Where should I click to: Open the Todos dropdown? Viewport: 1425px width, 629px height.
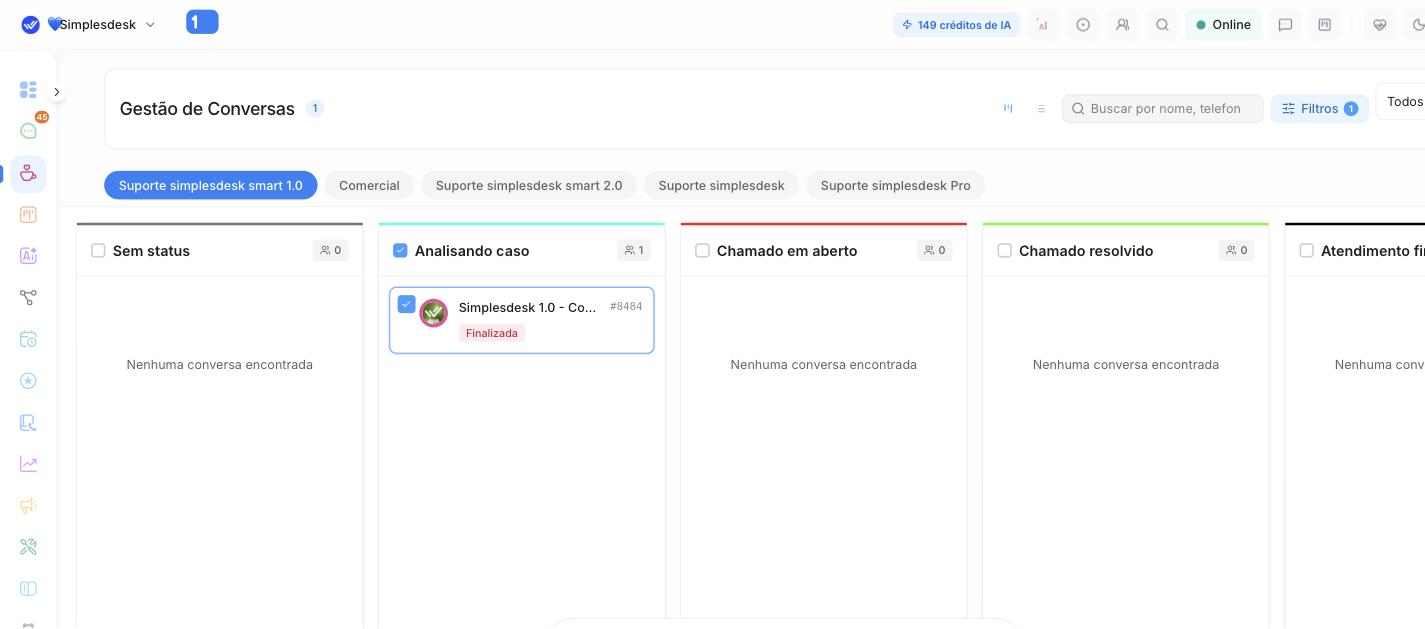click(1401, 102)
